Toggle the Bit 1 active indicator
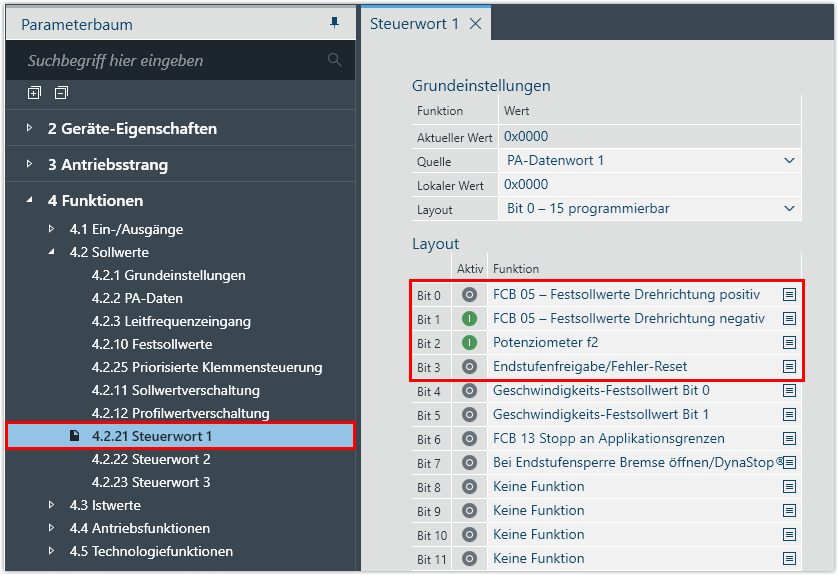Viewport: 838px width, 575px height. tap(469, 319)
